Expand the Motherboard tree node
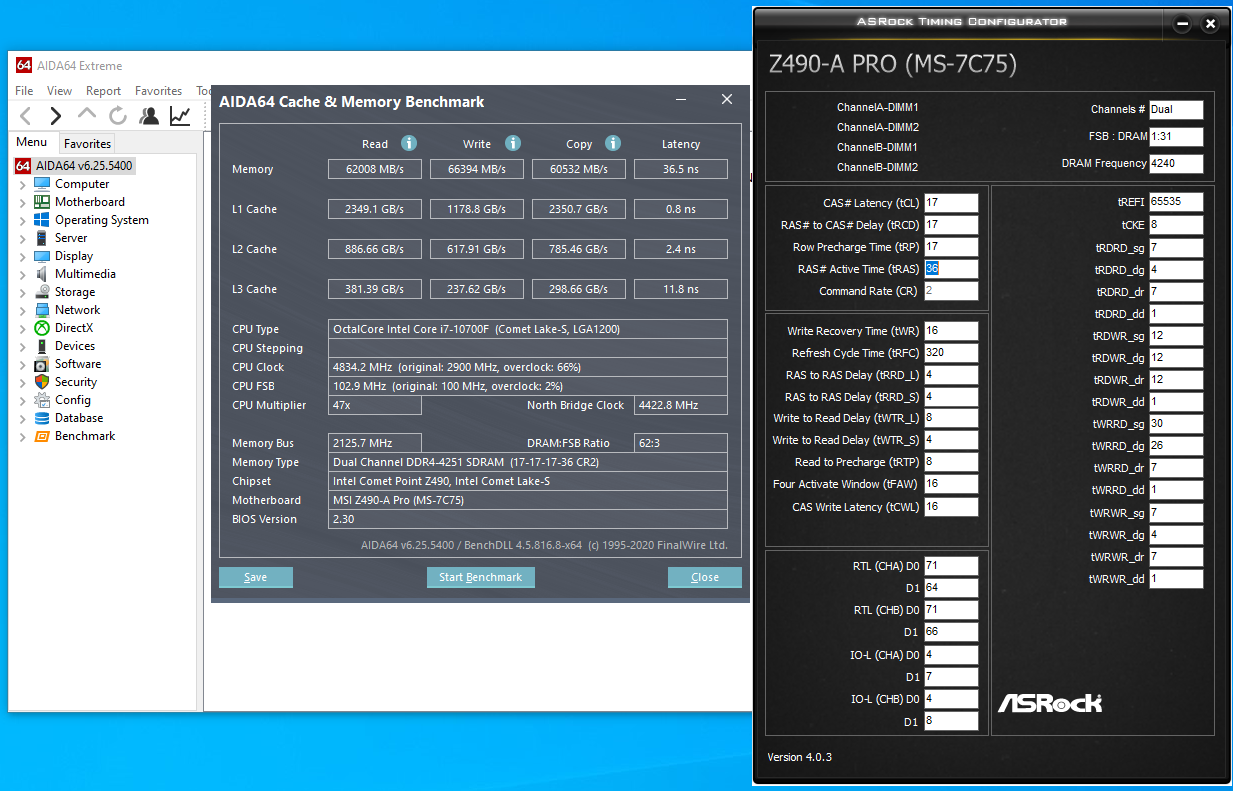Screen dimensions: 1233x791 click(23, 202)
